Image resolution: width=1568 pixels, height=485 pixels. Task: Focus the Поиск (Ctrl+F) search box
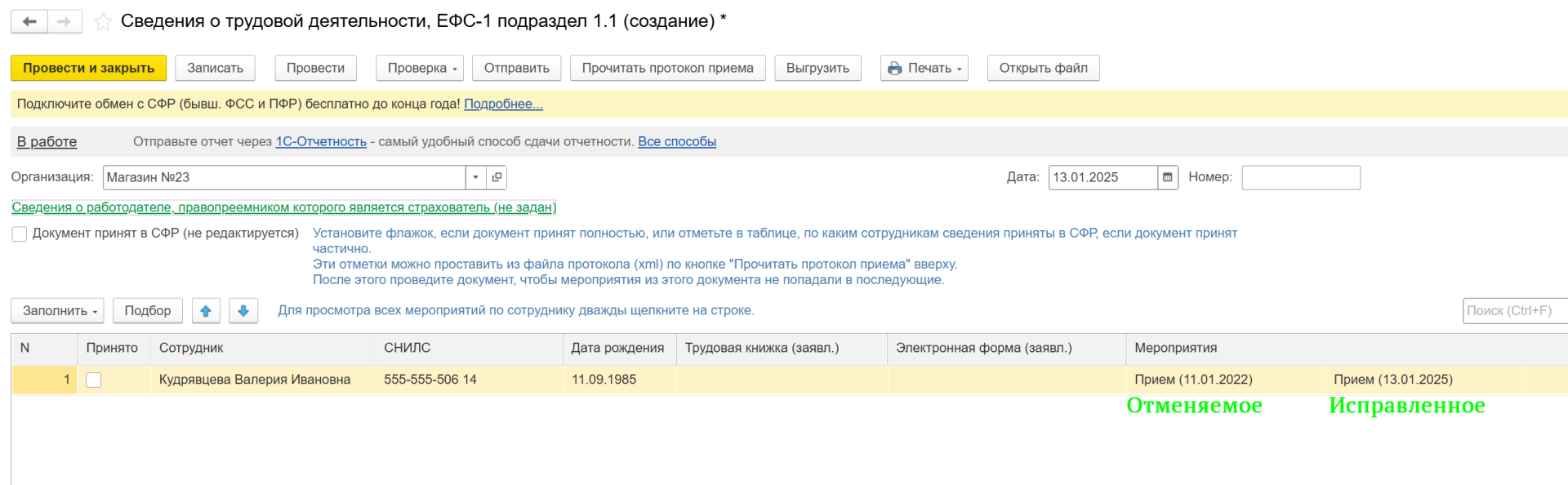[x=1512, y=311]
